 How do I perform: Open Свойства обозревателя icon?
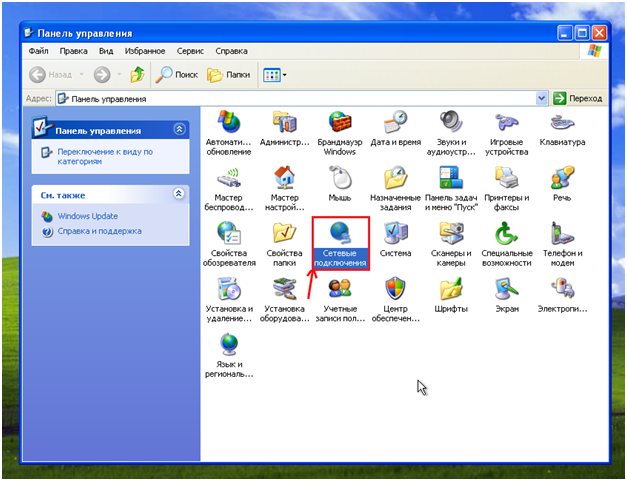pos(229,244)
